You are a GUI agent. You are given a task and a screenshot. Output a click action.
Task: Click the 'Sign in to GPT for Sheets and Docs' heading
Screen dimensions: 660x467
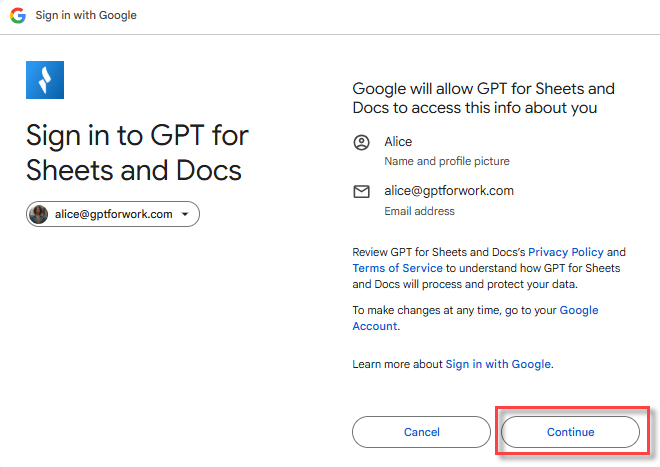(x=137, y=152)
